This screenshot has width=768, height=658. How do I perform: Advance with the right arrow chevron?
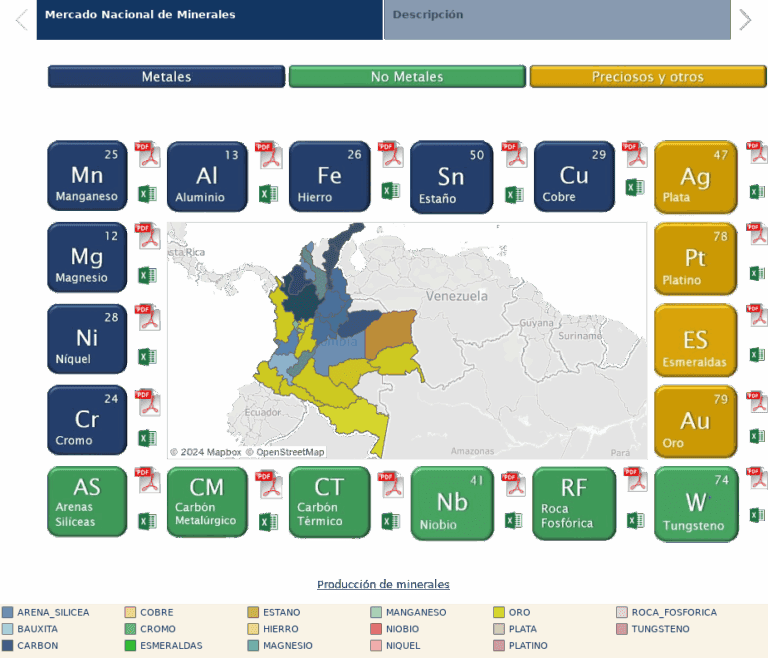[x=744, y=19]
